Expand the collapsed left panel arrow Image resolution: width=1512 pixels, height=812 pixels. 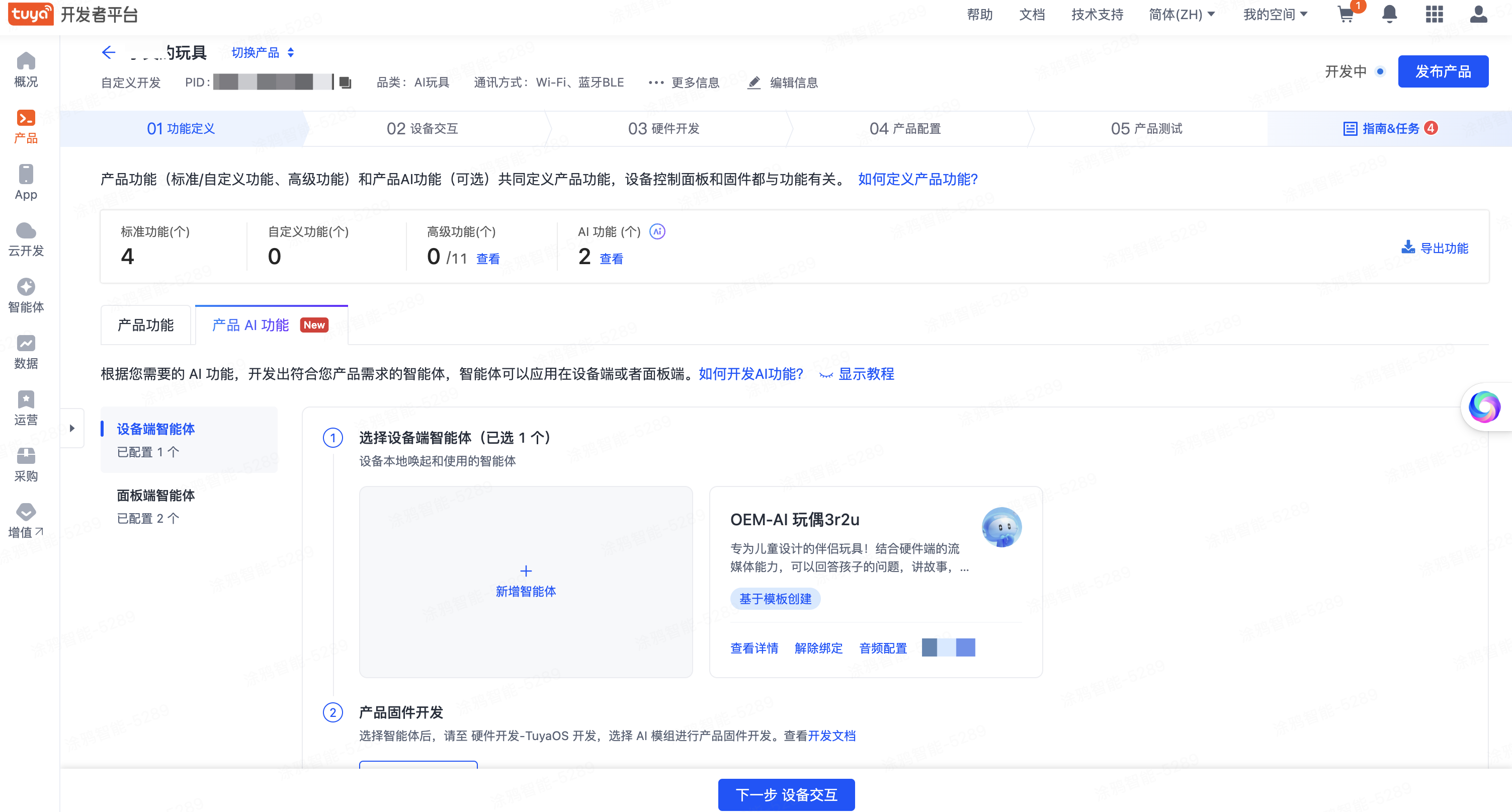[x=73, y=428]
